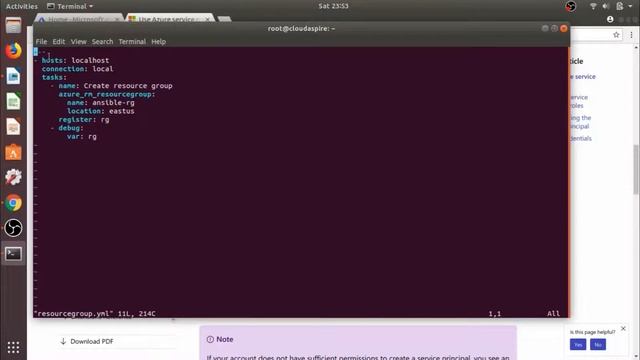Close the helpful feedback prompt
Screen dimensions: 640x360
(623, 329)
